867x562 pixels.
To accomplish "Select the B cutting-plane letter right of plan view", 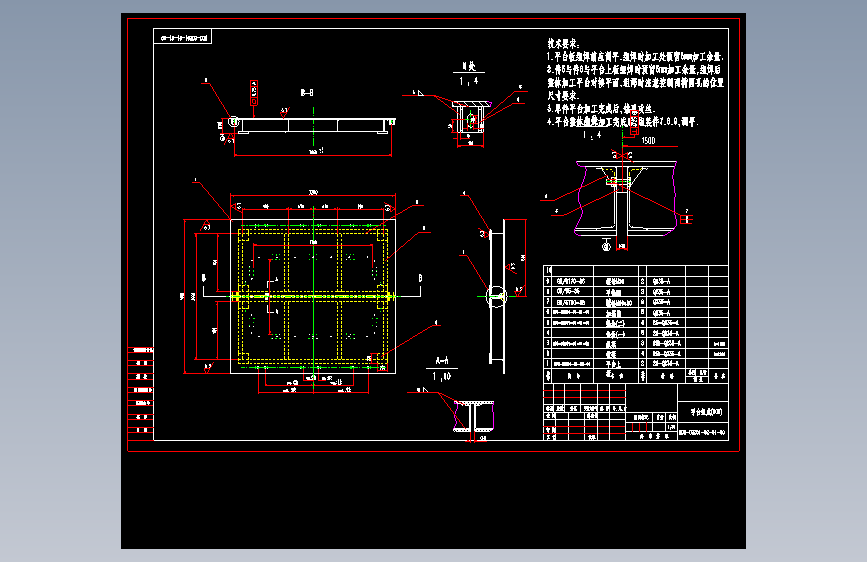I will tap(420, 278).
